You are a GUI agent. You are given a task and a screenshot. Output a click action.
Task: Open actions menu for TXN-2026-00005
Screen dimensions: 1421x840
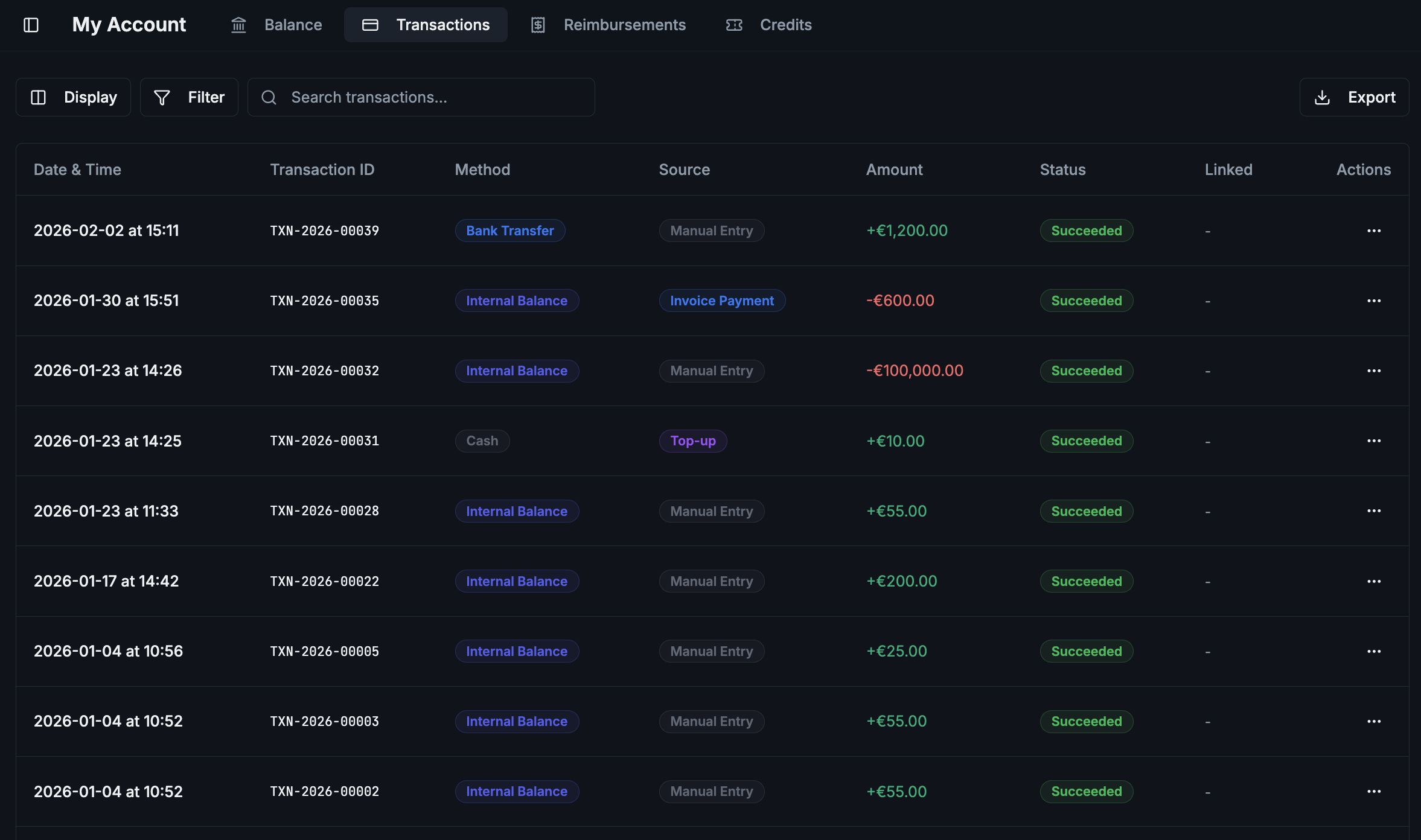coord(1374,651)
